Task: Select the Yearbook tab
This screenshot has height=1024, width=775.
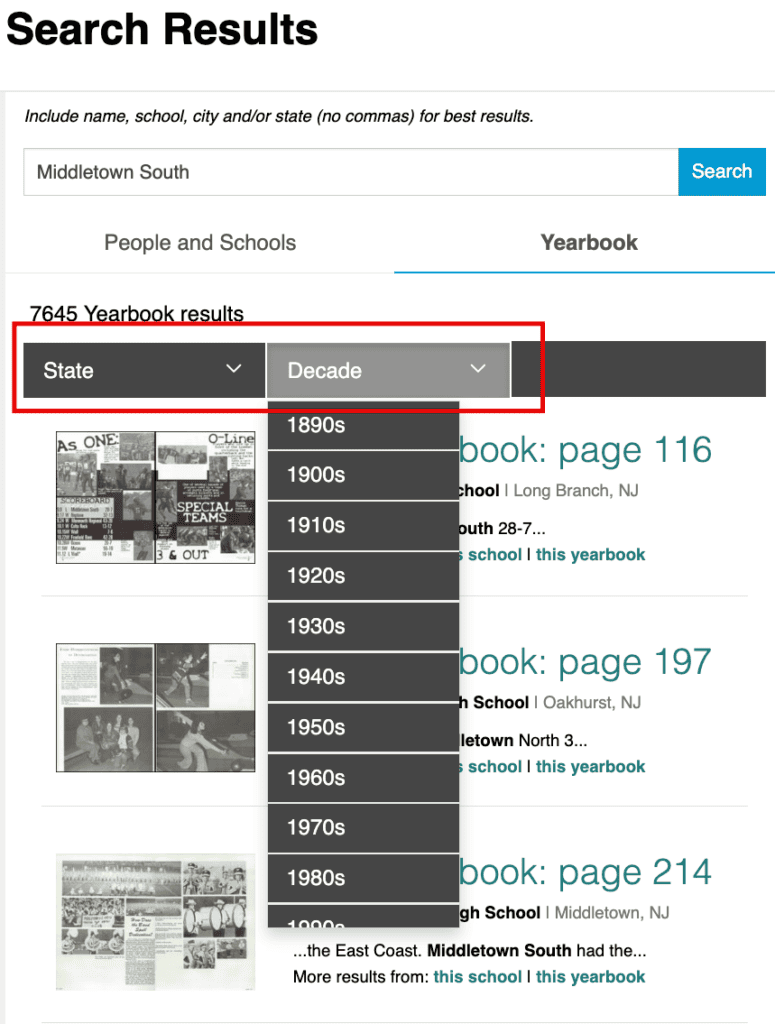Action: click(x=588, y=243)
